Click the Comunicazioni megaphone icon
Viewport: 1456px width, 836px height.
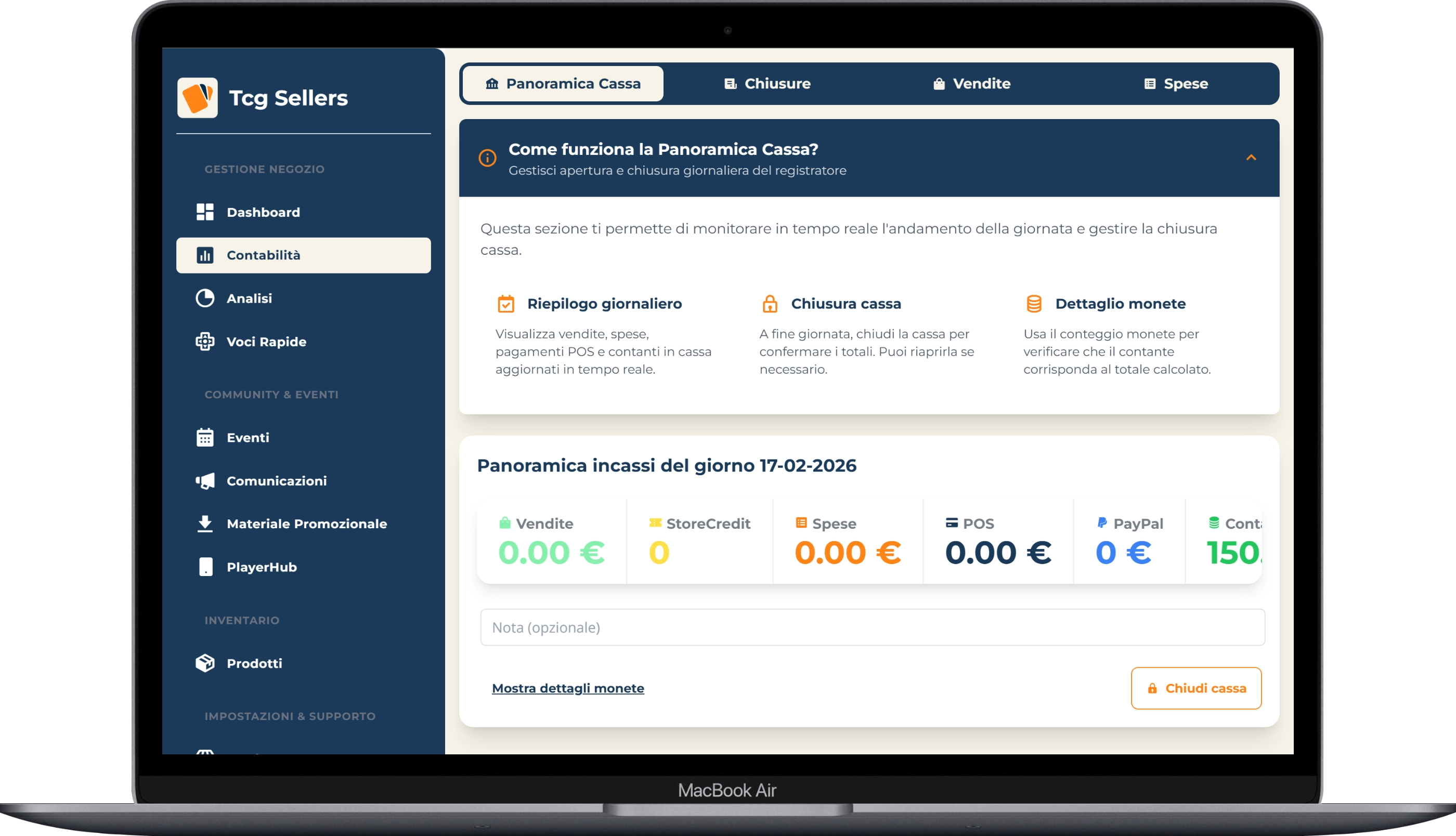pos(205,480)
